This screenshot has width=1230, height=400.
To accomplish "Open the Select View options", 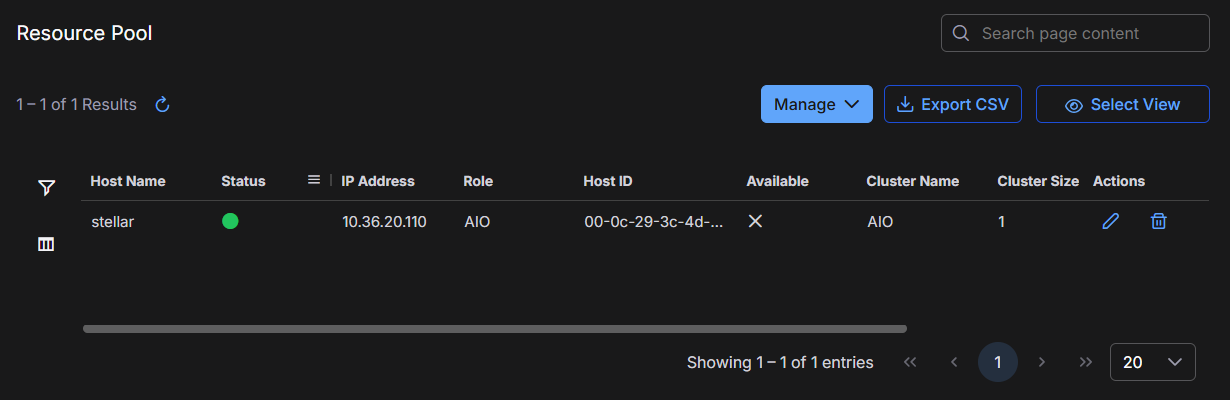I will tap(1122, 104).
